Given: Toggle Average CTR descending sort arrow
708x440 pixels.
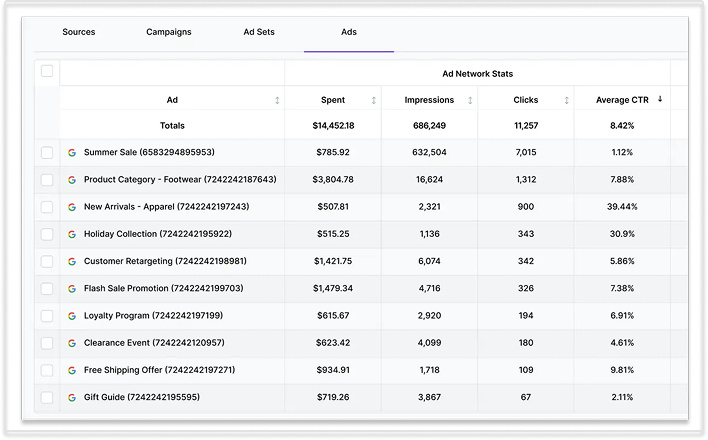Looking at the screenshot, I should pyautogui.click(x=660, y=99).
